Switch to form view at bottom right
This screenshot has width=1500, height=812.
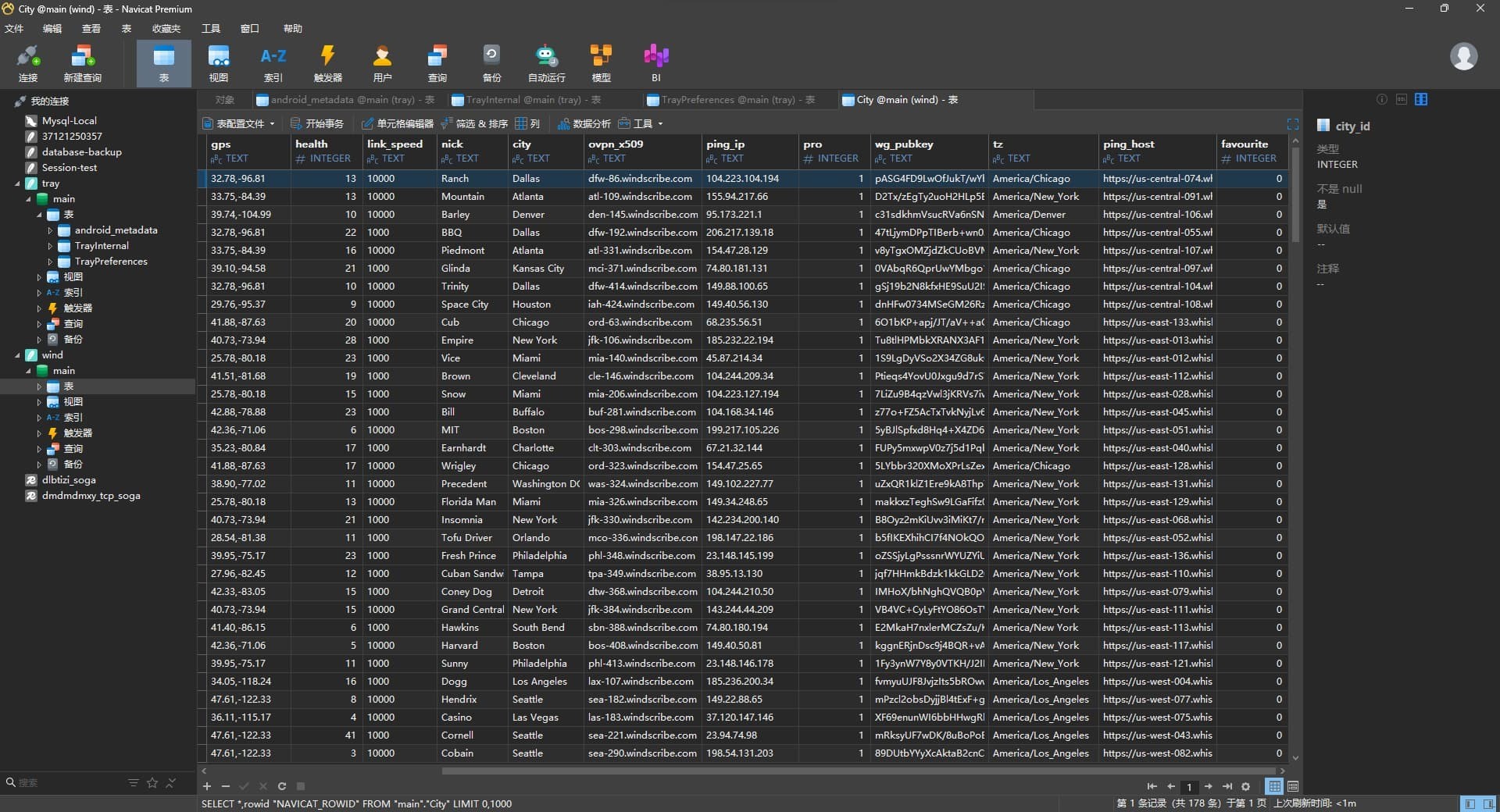[1293, 786]
